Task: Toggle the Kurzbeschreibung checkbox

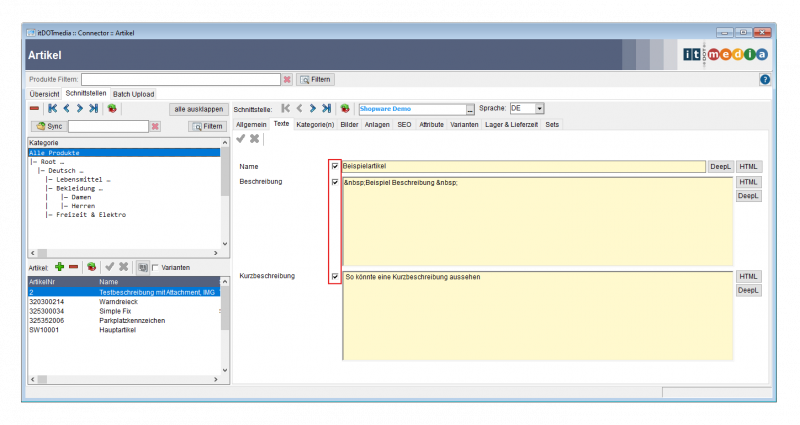Action: [x=334, y=276]
